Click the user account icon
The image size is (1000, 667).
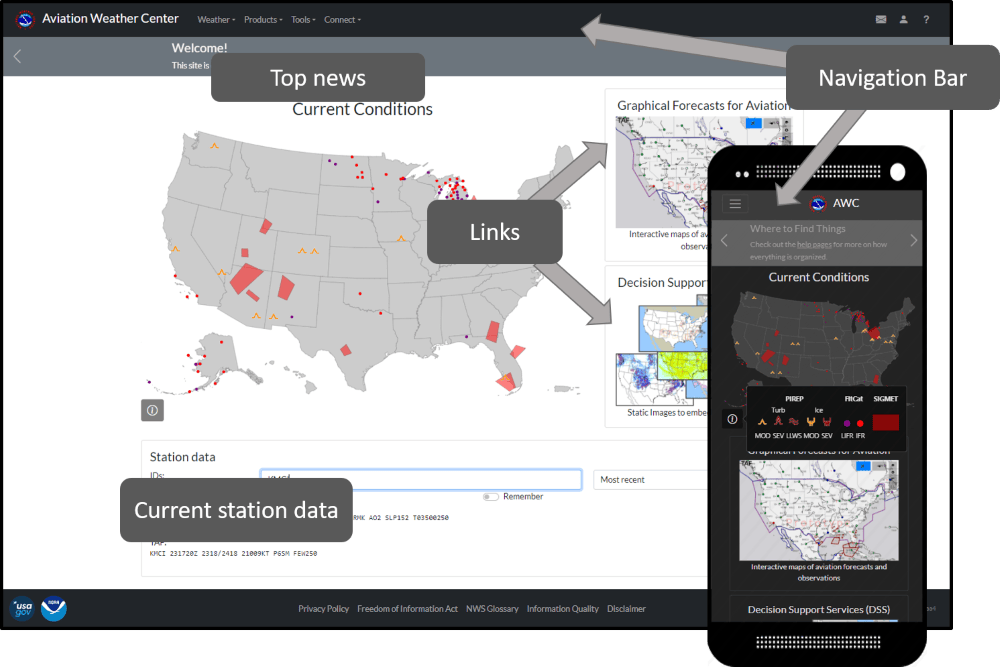(904, 19)
